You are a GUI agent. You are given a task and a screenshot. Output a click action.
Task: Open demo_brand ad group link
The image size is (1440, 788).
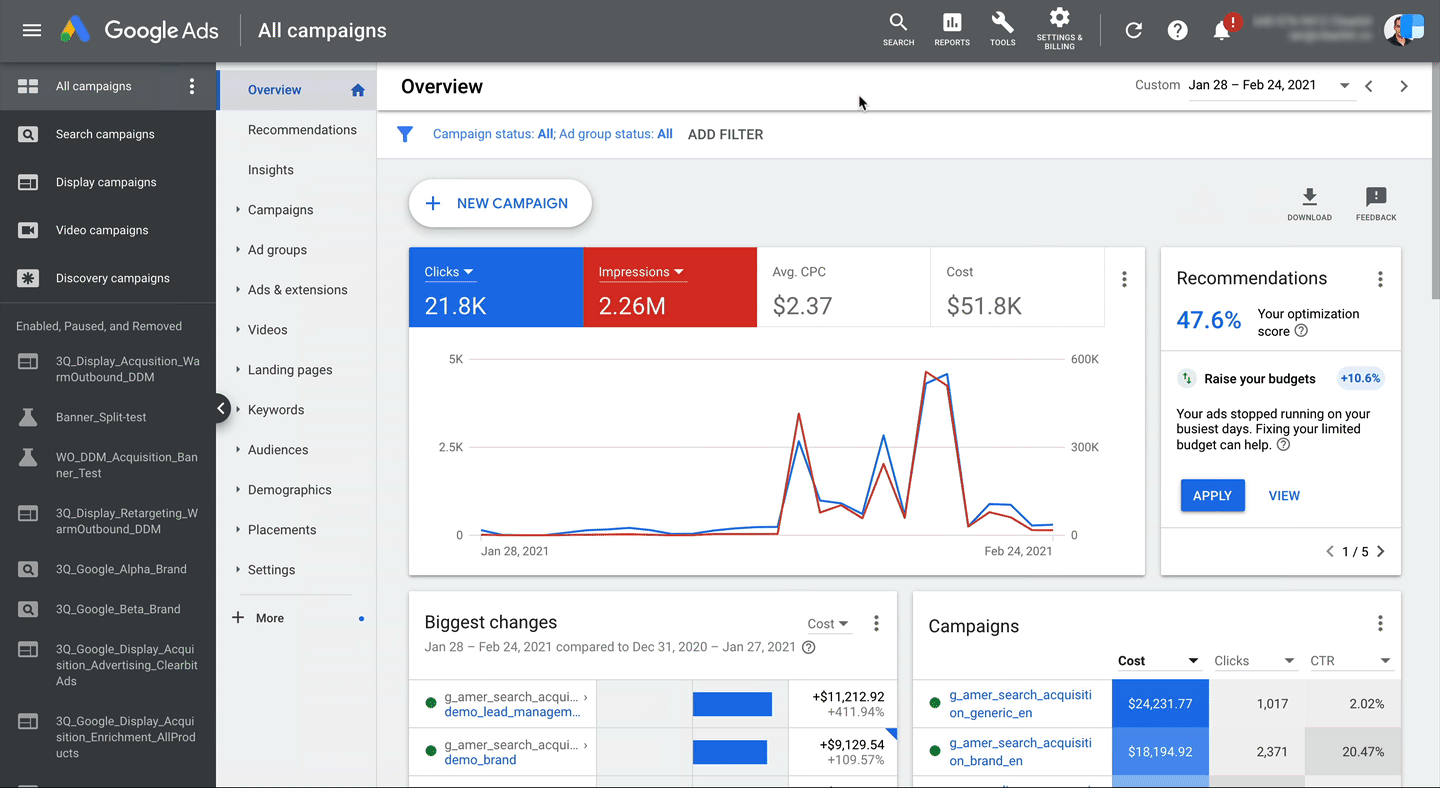pyautogui.click(x=480, y=760)
